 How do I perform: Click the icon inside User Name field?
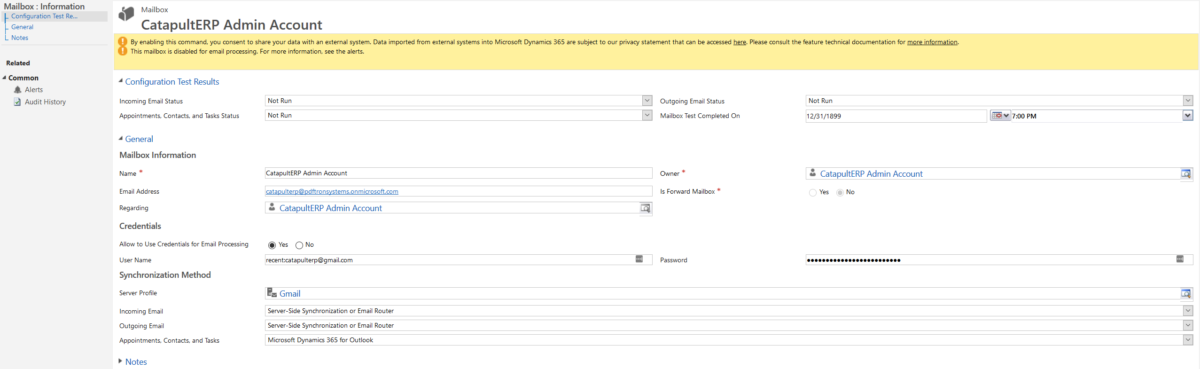point(639,259)
